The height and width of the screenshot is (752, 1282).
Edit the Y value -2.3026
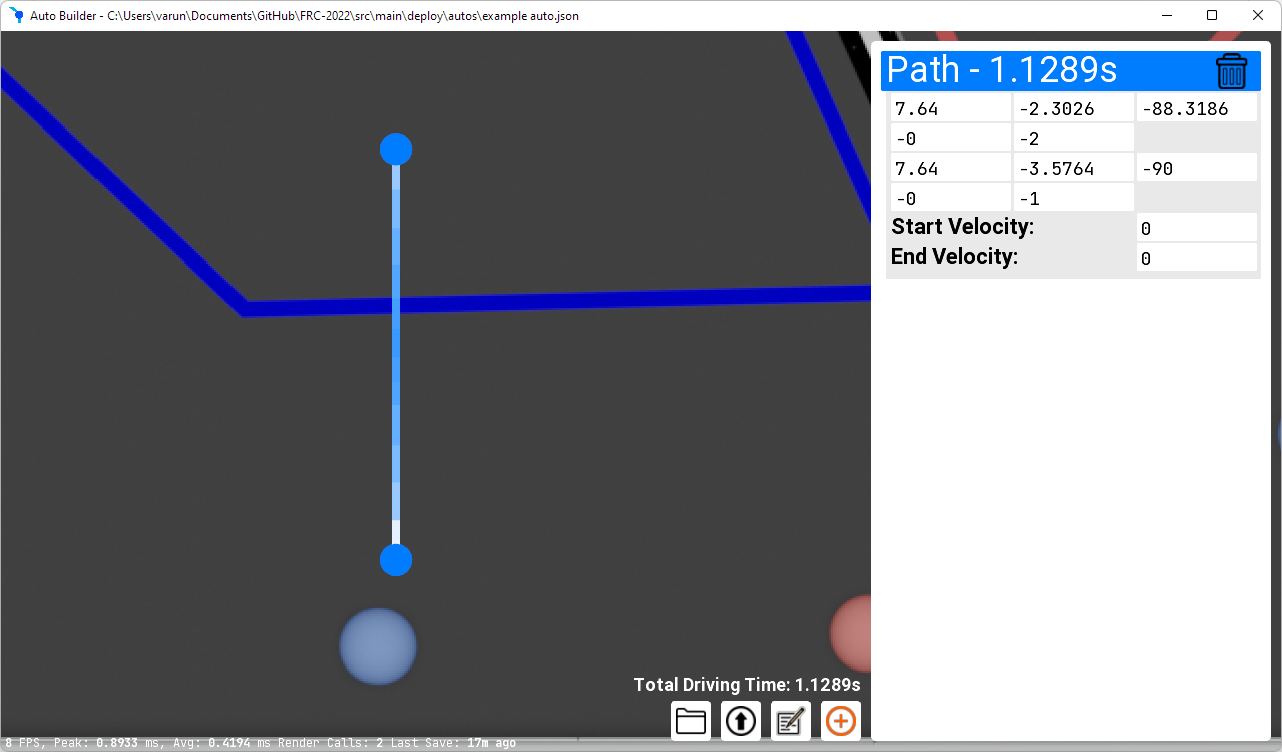click(1074, 108)
